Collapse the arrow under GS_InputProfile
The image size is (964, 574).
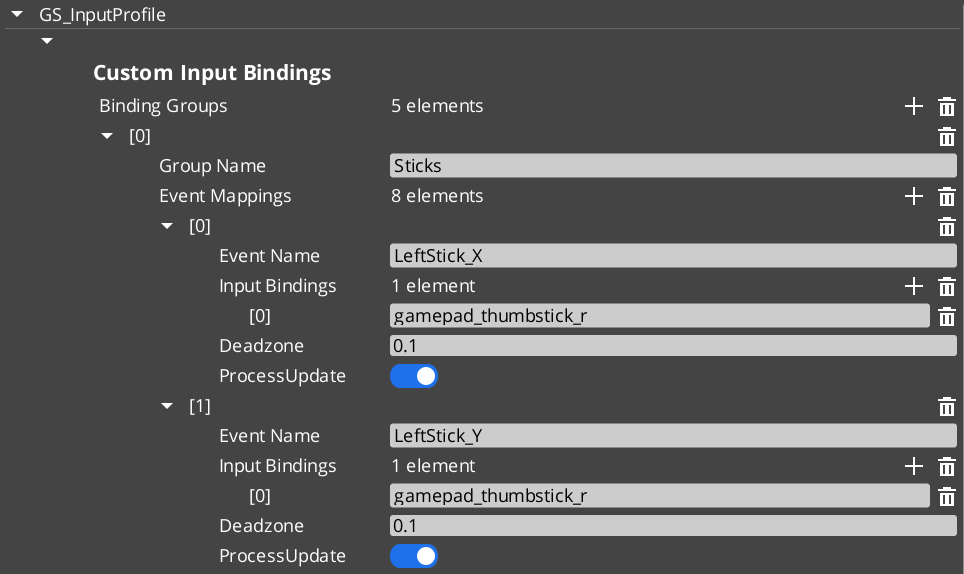47,41
